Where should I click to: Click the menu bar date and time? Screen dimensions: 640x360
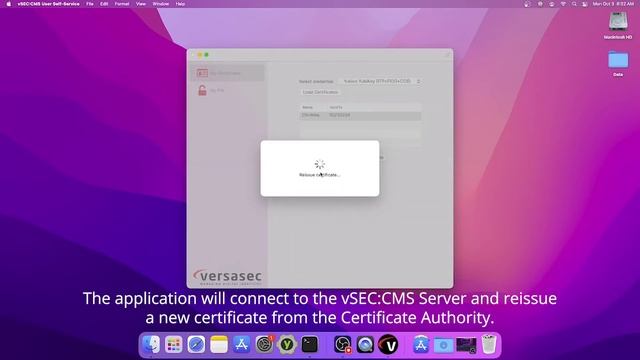613,4
